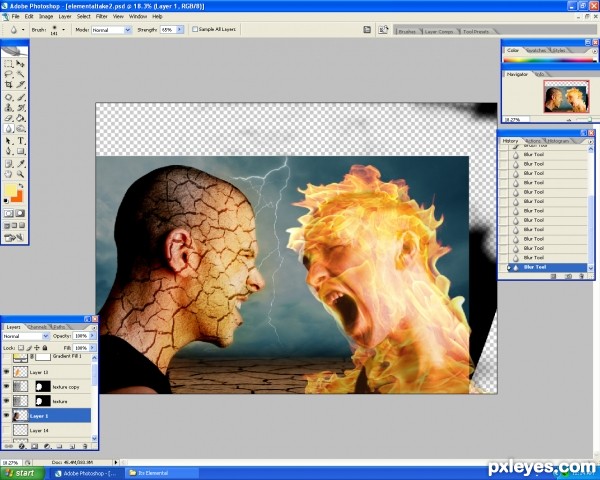Enable Sample All Layers checkbox
Viewport: 600px width, 480px height.
pos(195,29)
